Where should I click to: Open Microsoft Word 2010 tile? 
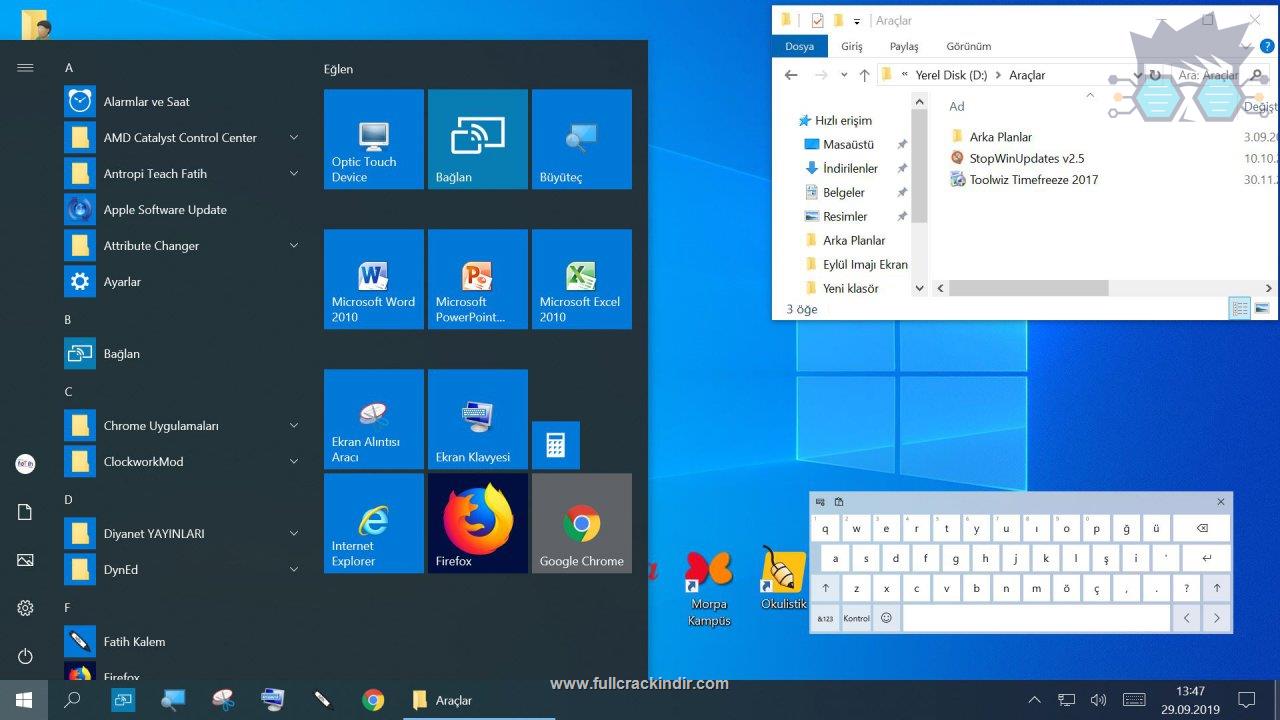click(374, 279)
